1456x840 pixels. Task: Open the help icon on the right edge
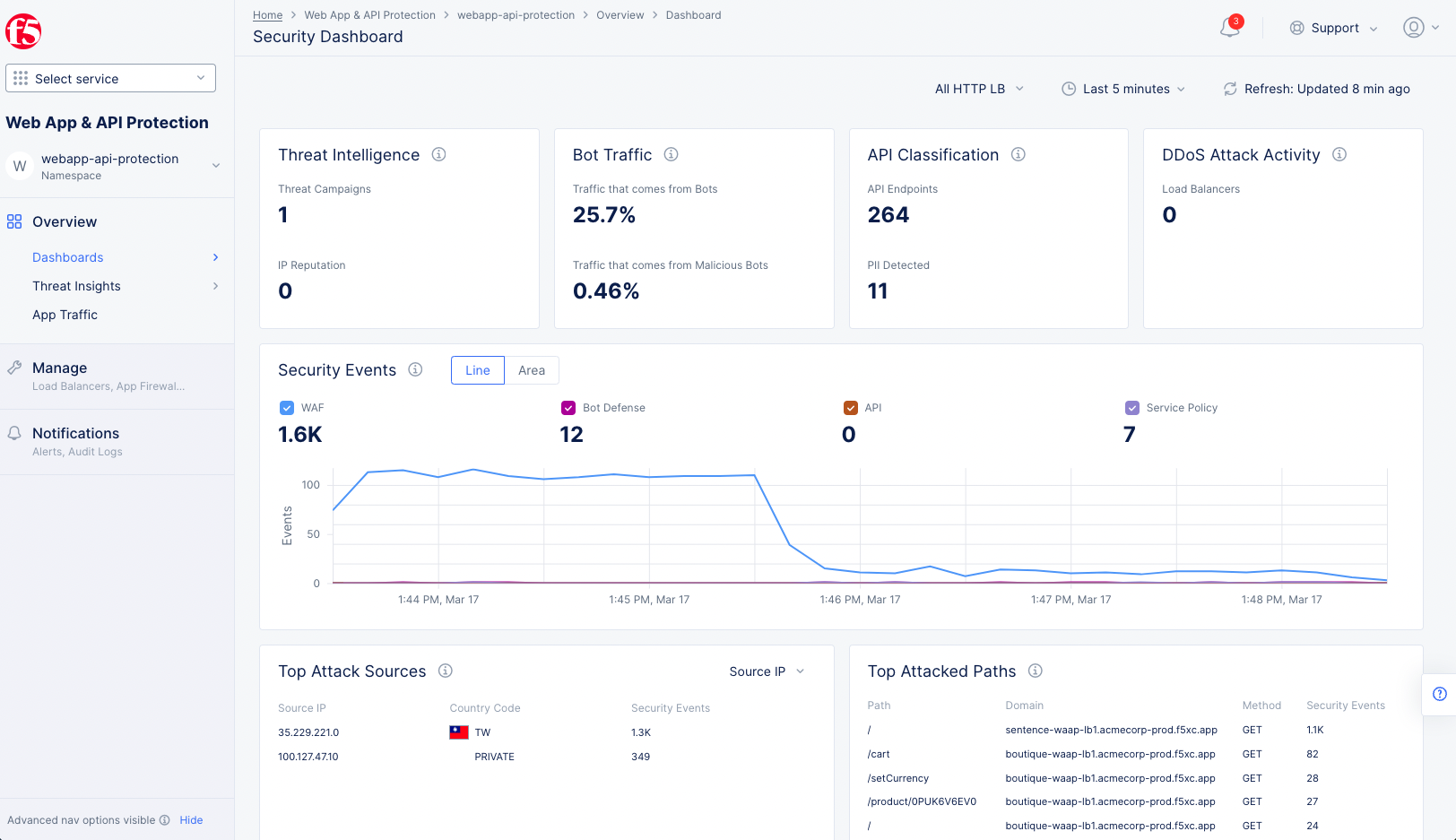point(1441,694)
